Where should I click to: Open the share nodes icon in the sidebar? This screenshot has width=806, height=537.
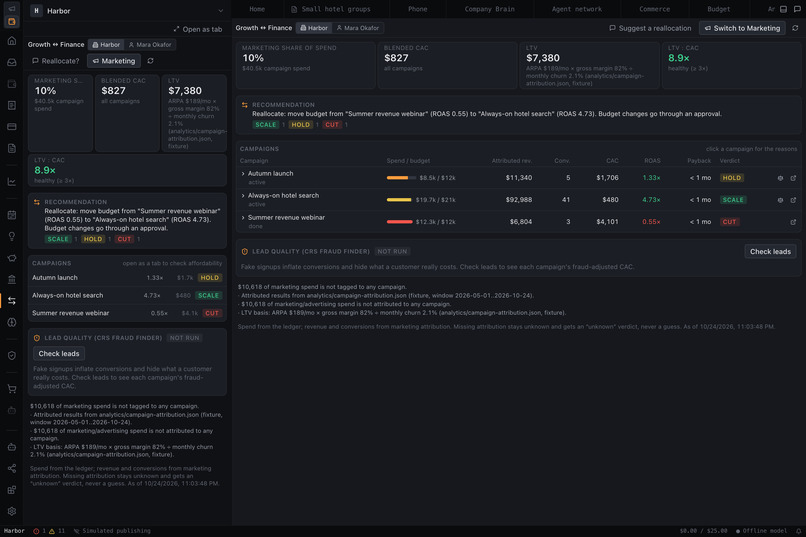[11, 468]
